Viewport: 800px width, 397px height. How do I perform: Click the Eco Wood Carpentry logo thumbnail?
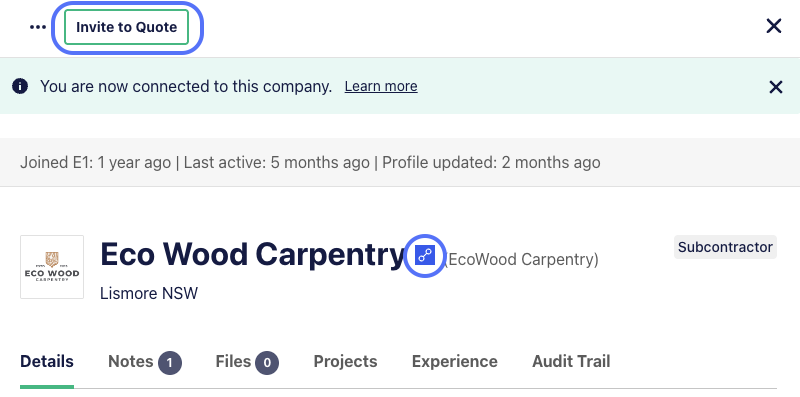[52, 267]
